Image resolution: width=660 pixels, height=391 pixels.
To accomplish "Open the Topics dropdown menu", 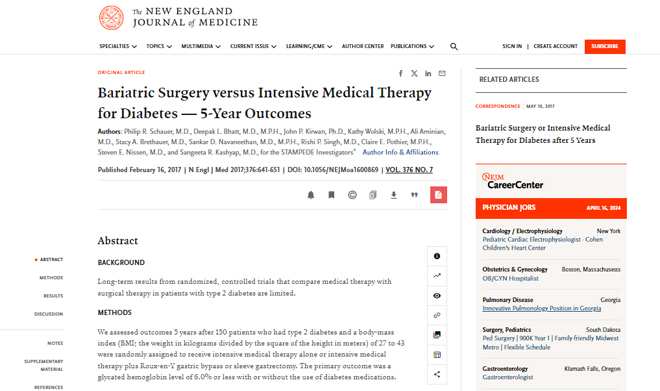I will tap(159, 46).
